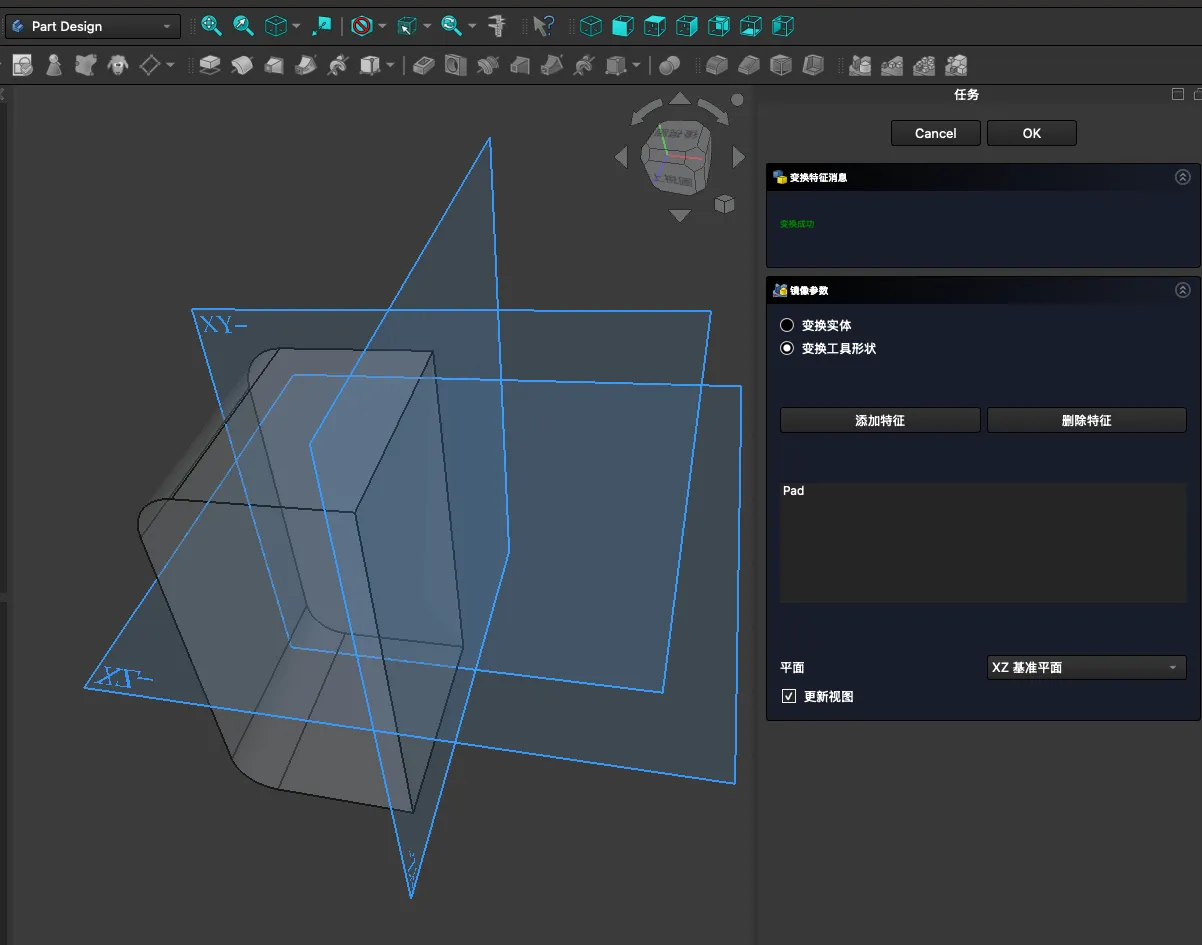Viewport: 1202px width, 945px height.
Task: Open the Part Design workbench dropdown
Action: point(93,26)
